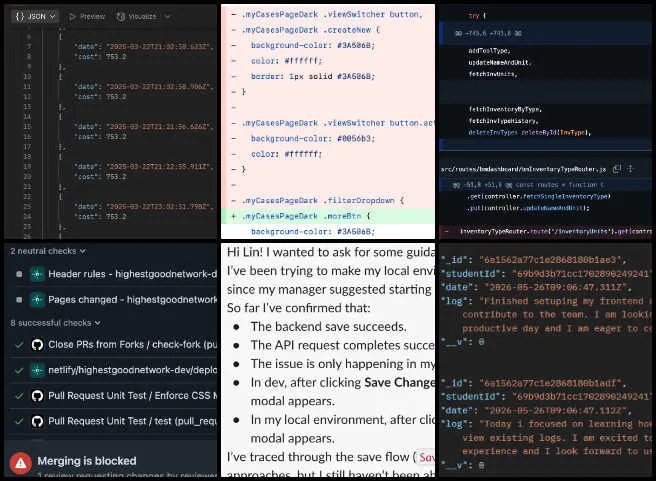
Task: Click first studentId value in JSON
Action: pyautogui.click(x=580, y=274)
